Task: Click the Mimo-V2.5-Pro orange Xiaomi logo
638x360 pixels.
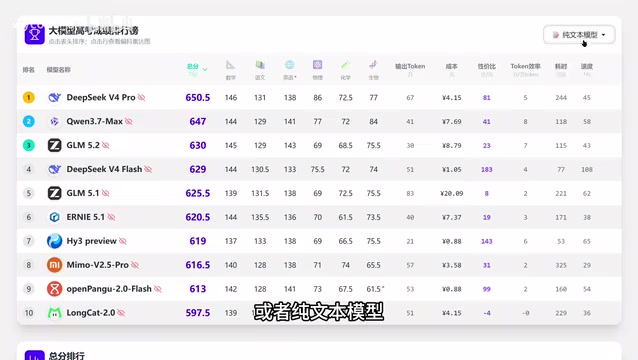Action: (55, 265)
